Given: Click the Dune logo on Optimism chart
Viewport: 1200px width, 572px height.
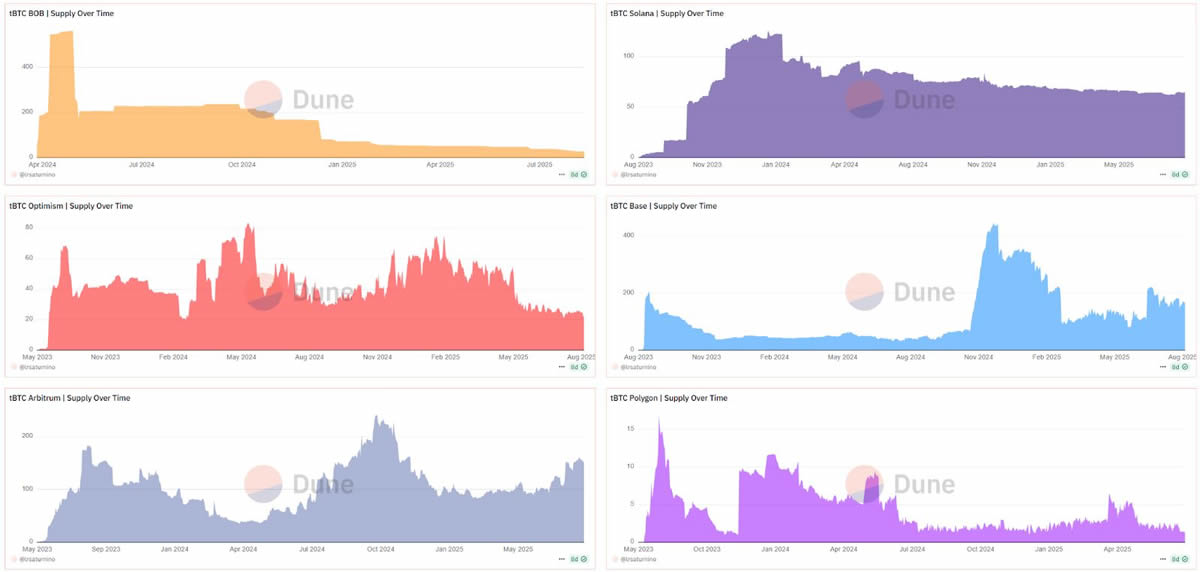Looking at the screenshot, I should click(299, 292).
